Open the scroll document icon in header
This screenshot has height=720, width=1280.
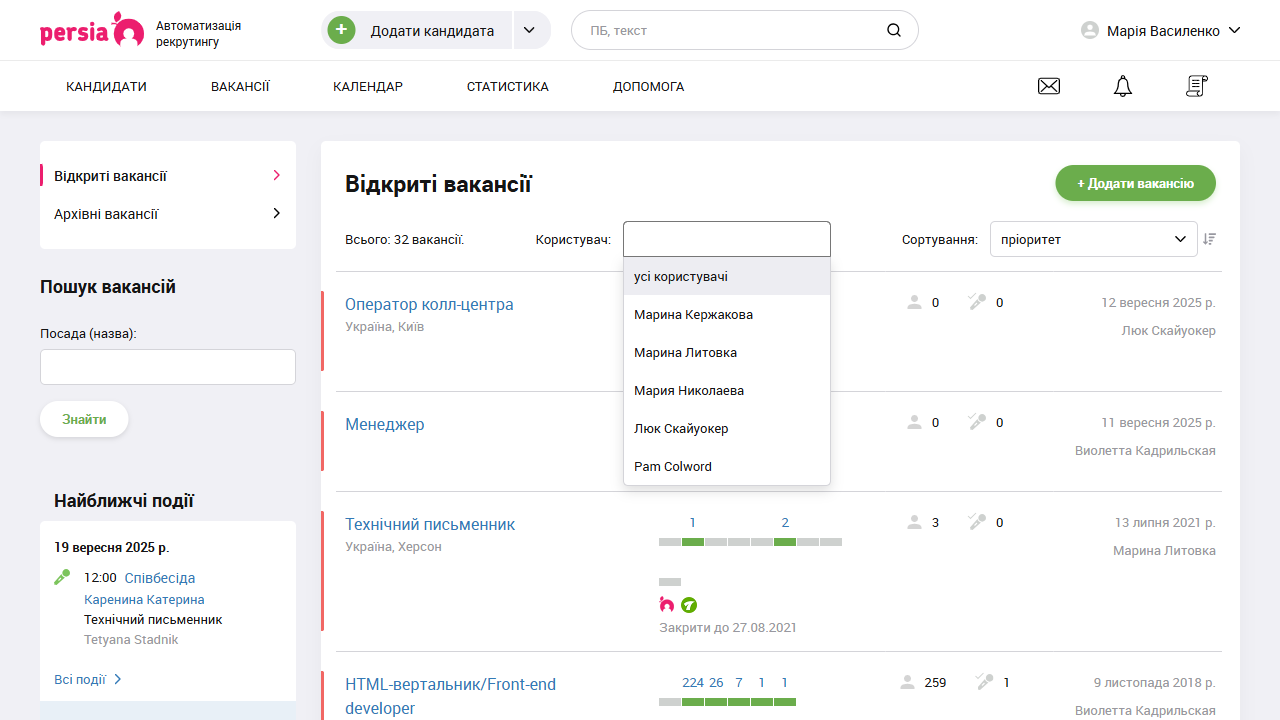tap(1196, 87)
